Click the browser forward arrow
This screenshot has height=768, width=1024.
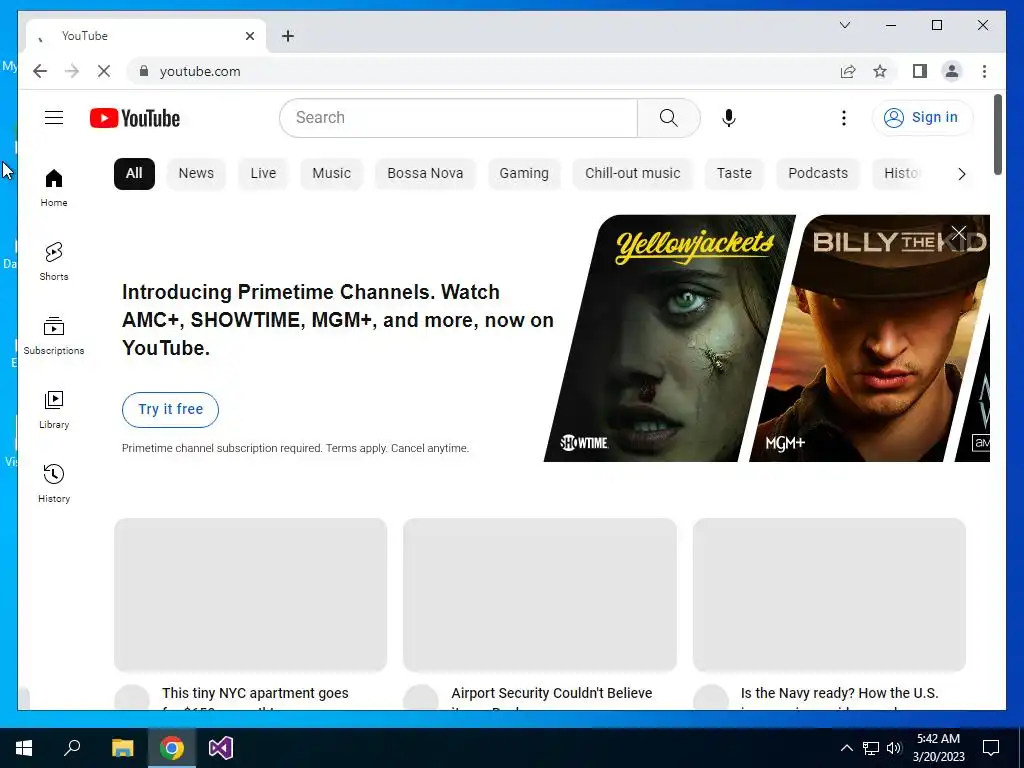pyautogui.click(x=72, y=71)
